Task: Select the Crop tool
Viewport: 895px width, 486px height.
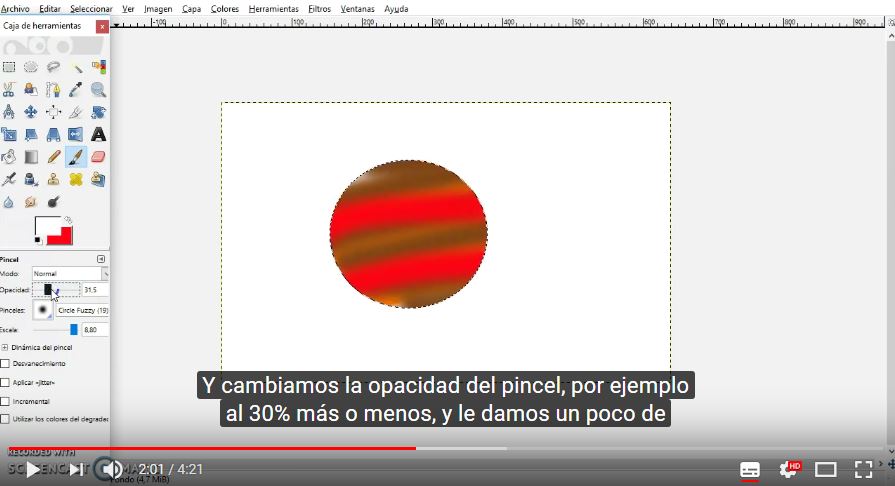Action: pyautogui.click(x=76, y=112)
